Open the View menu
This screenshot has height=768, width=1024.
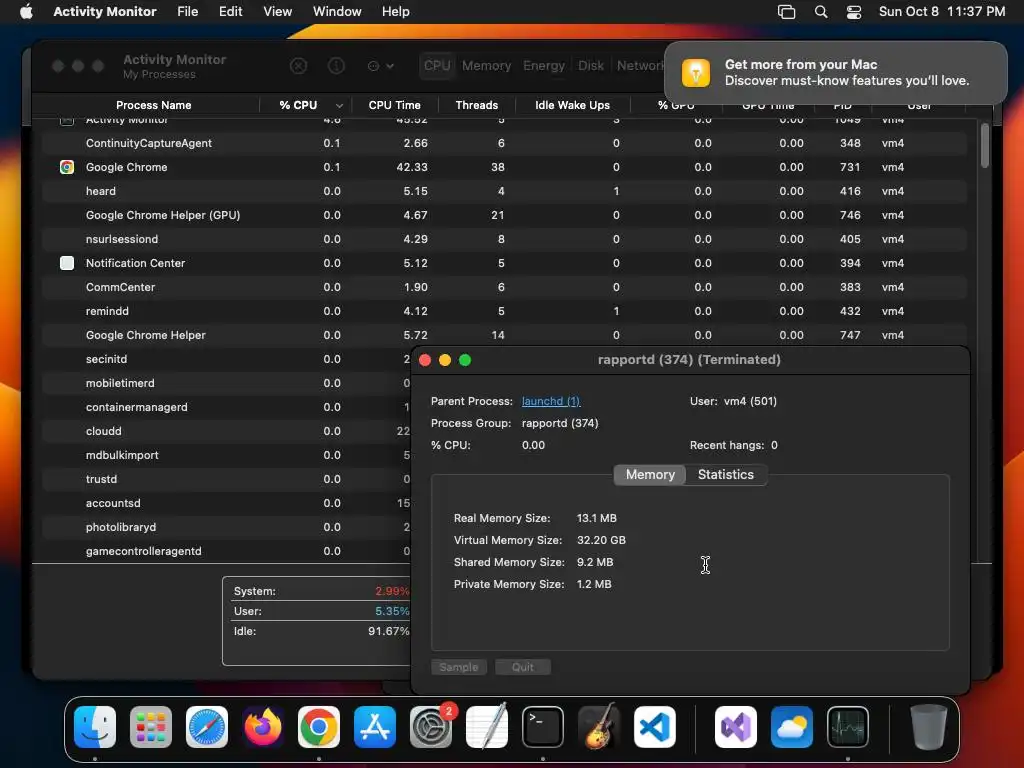click(x=278, y=11)
